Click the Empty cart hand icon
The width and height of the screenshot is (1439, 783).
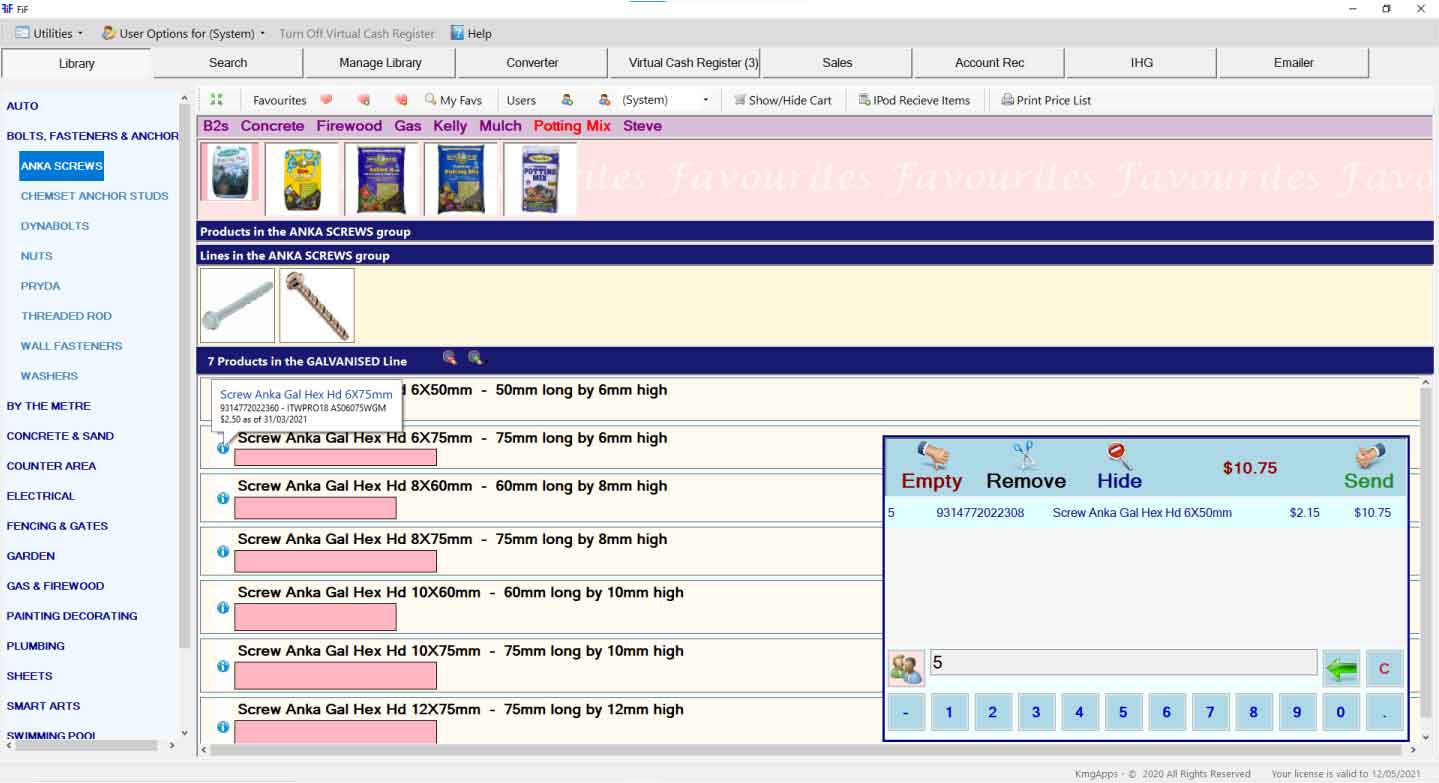932,457
